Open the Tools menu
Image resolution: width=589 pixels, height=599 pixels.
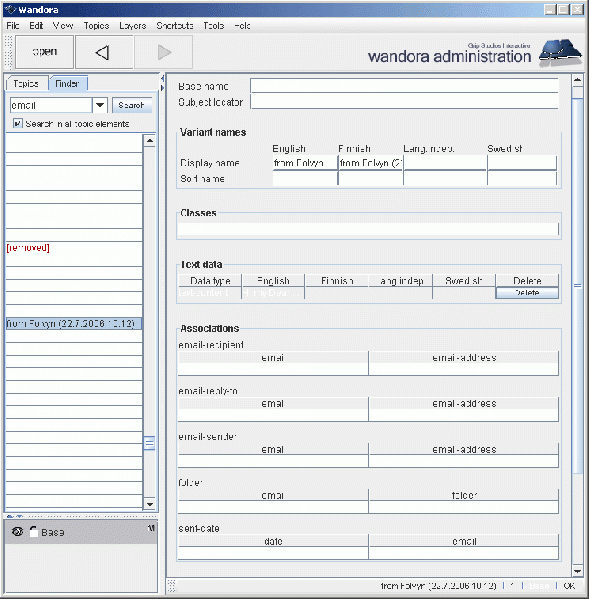click(214, 26)
